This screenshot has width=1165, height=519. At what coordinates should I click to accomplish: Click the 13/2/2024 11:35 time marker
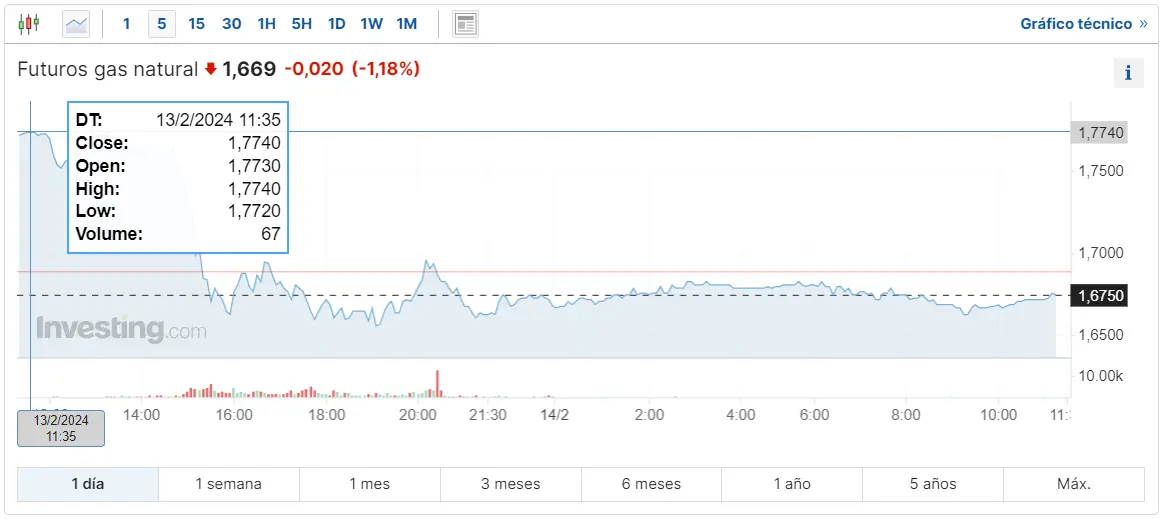click(x=61, y=428)
